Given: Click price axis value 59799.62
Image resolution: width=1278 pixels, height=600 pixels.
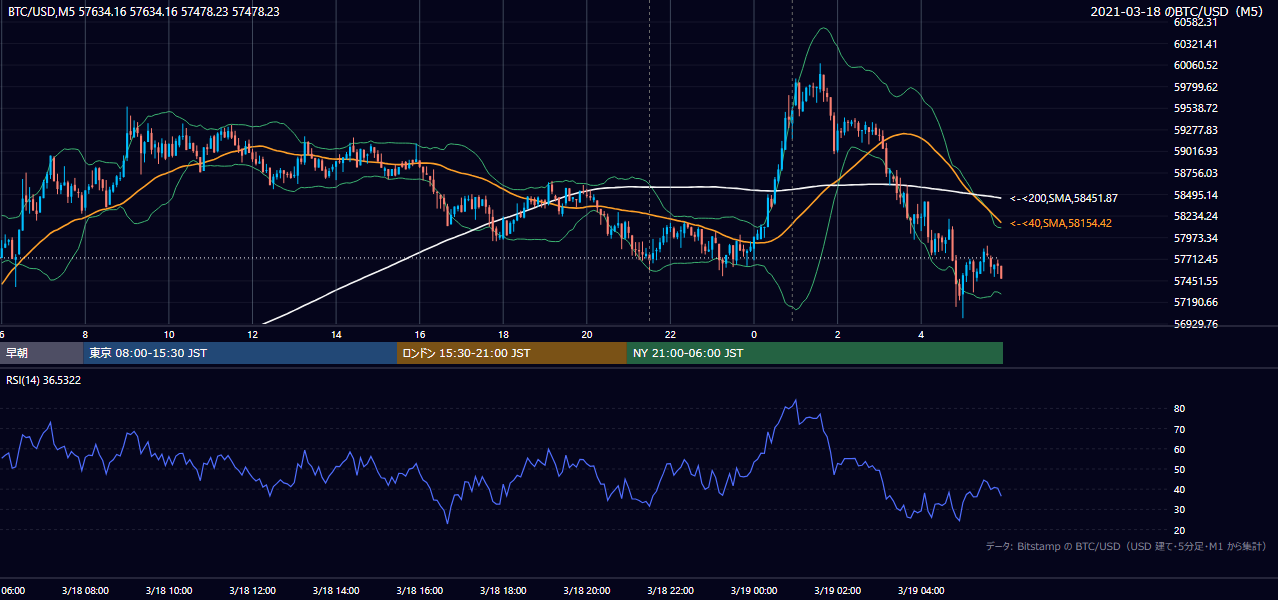Looking at the screenshot, I should [x=1195, y=87].
